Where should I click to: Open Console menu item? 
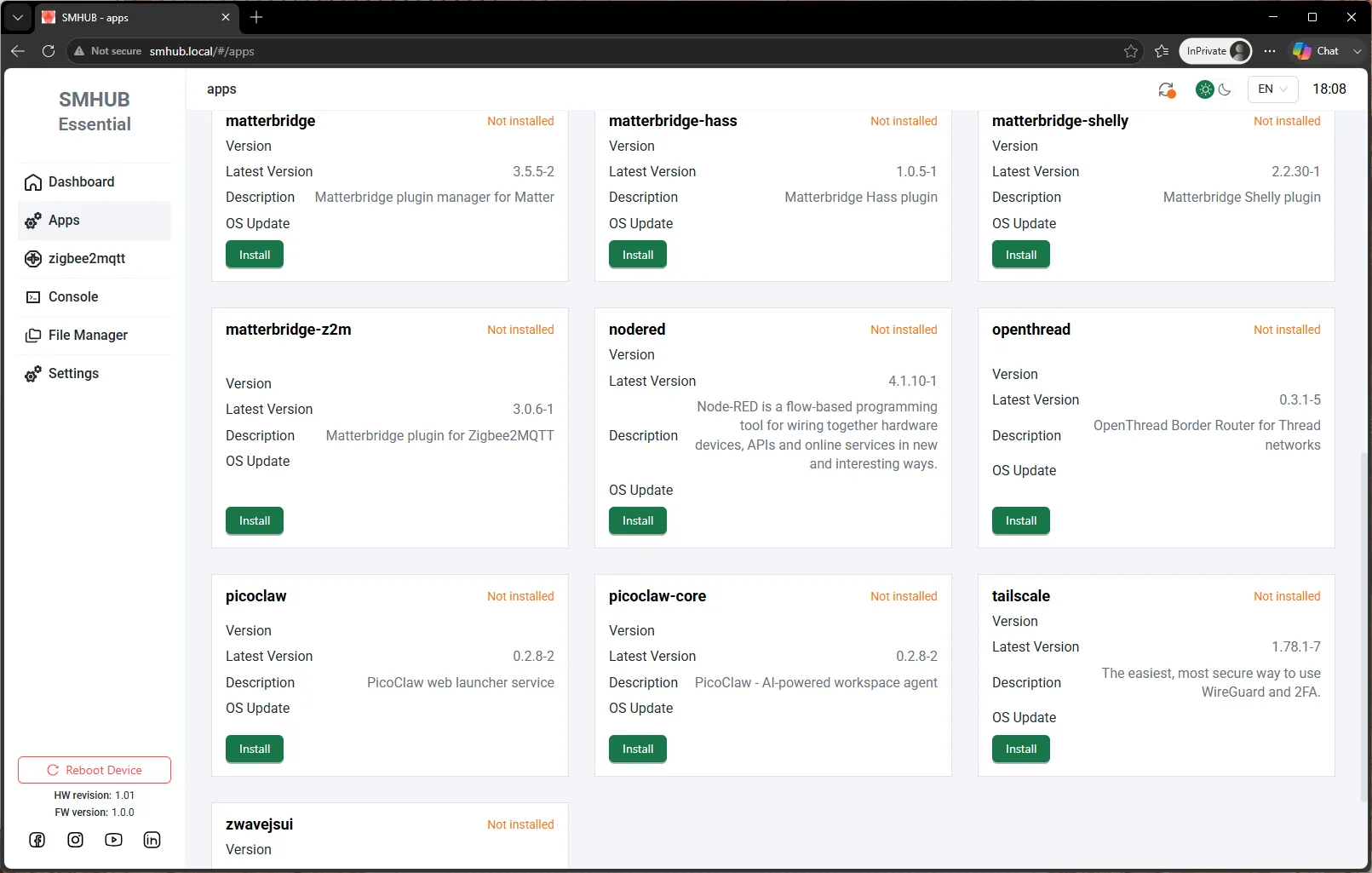[95, 297]
